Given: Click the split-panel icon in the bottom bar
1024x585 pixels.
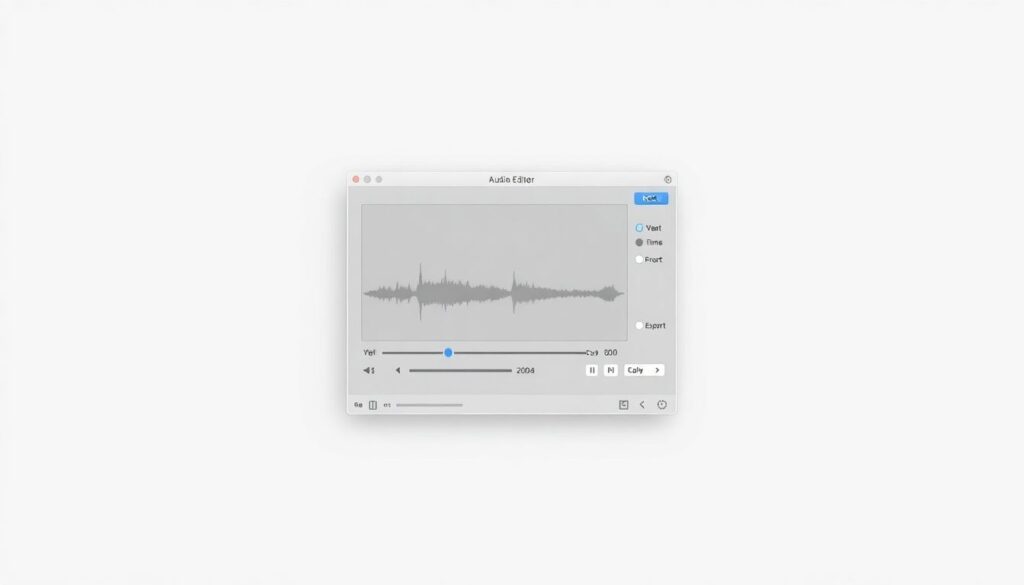Looking at the screenshot, I should coord(373,405).
